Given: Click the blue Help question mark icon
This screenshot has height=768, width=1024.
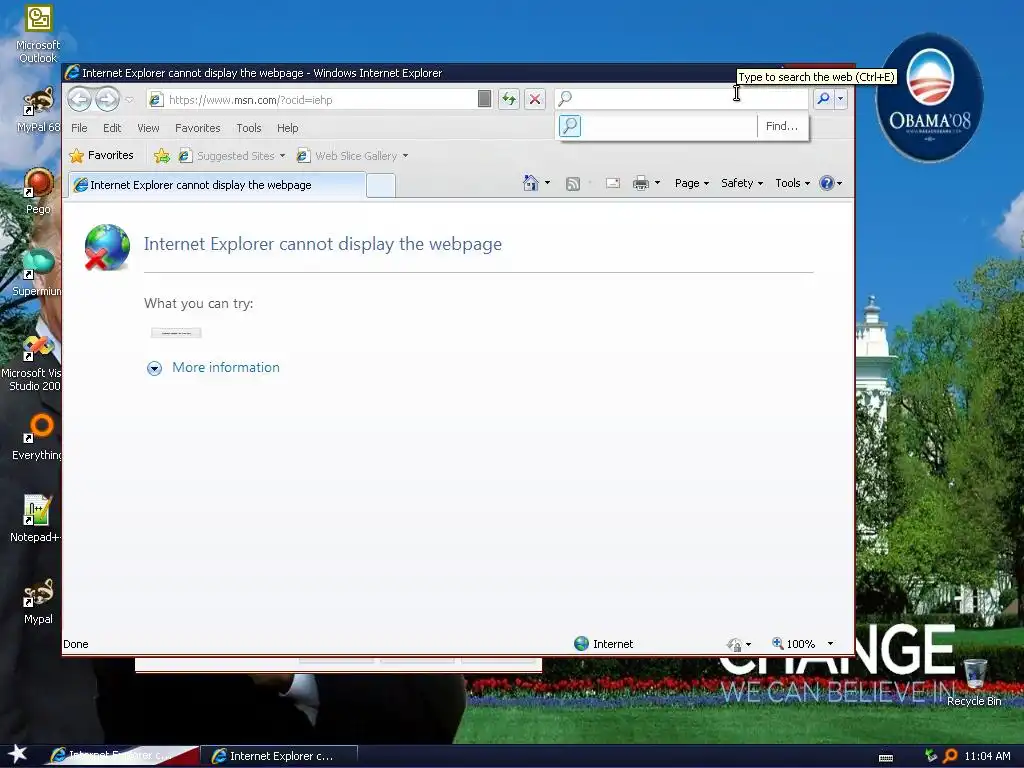Looking at the screenshot, I should coord(826,183).
